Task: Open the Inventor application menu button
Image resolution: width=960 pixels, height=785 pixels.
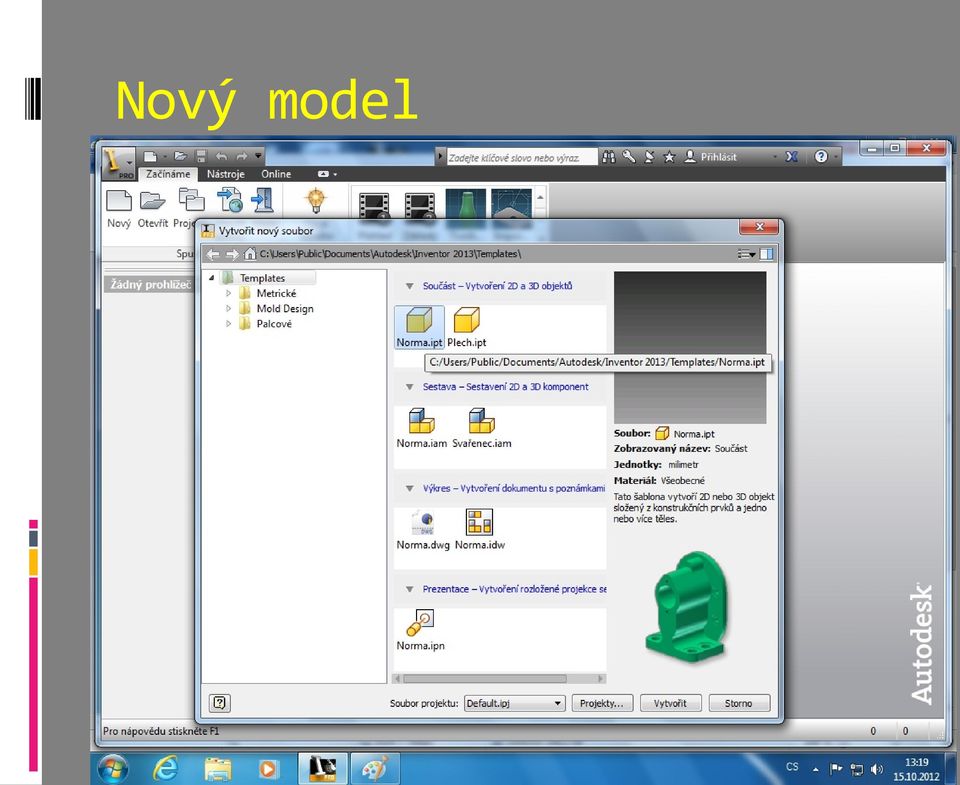Action: click(x=118, y=162)
